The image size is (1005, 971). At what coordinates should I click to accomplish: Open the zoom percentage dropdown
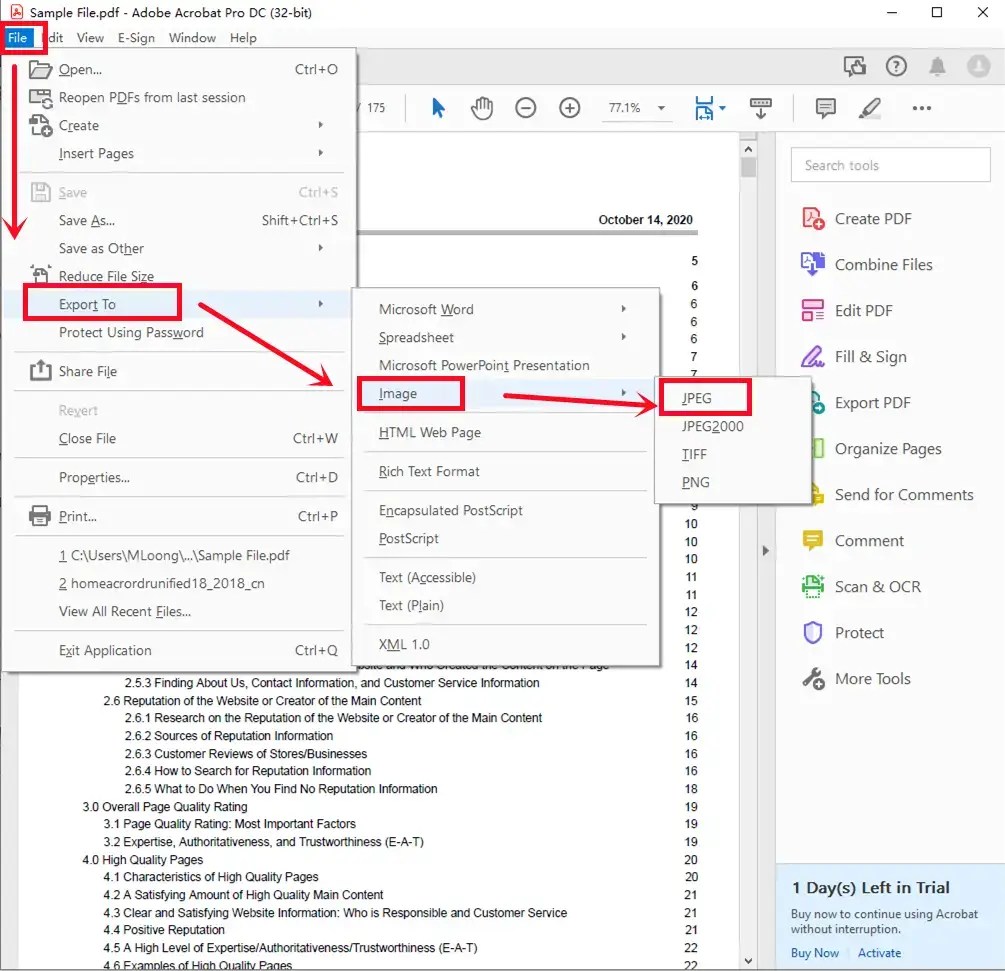pyautogui.click(x=637, y=107)
